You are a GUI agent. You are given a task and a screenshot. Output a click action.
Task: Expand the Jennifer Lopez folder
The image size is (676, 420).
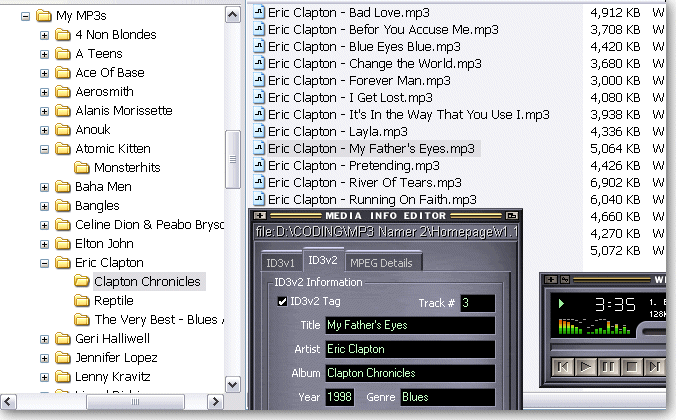coord(44,358)
